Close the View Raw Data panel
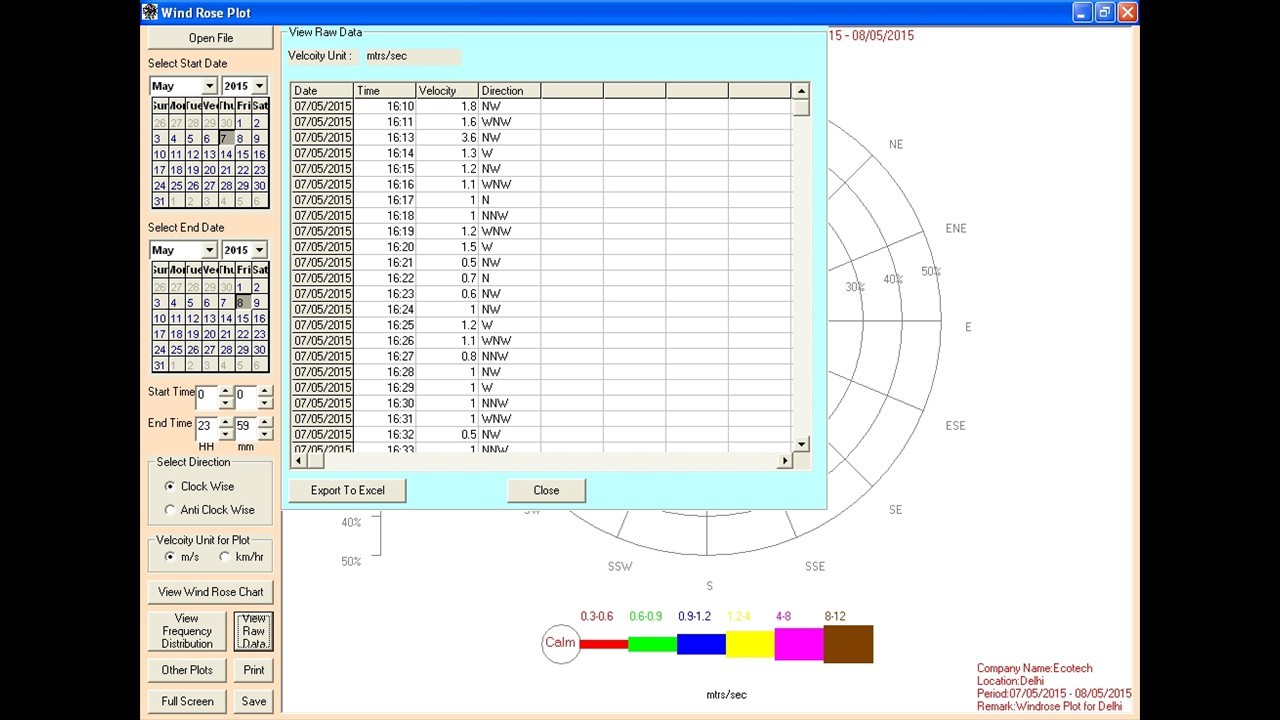The width and height of the screenshot is (1280, 720). (x=546, y=490)
